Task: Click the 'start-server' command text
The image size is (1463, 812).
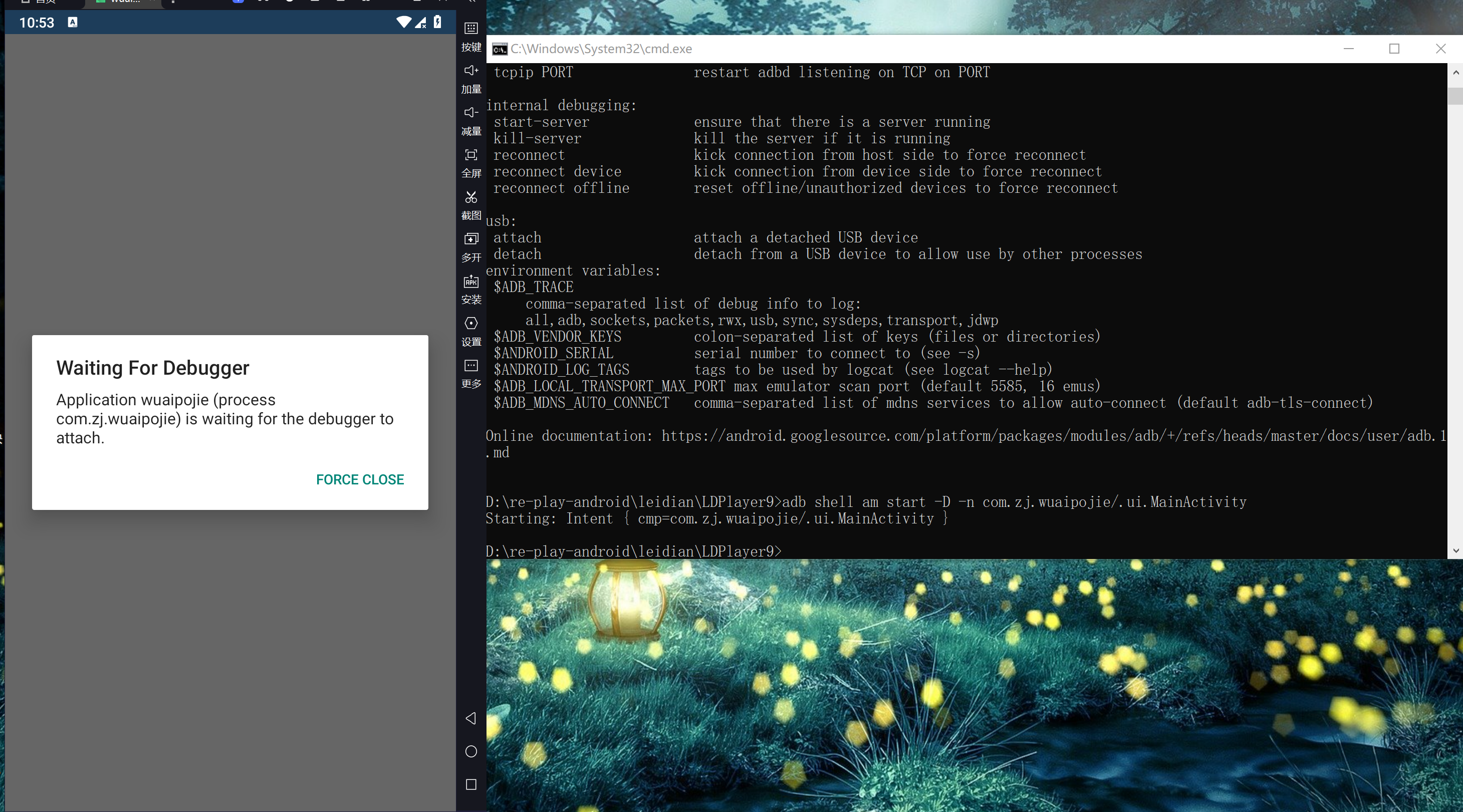Action: (x=541, y=122)
